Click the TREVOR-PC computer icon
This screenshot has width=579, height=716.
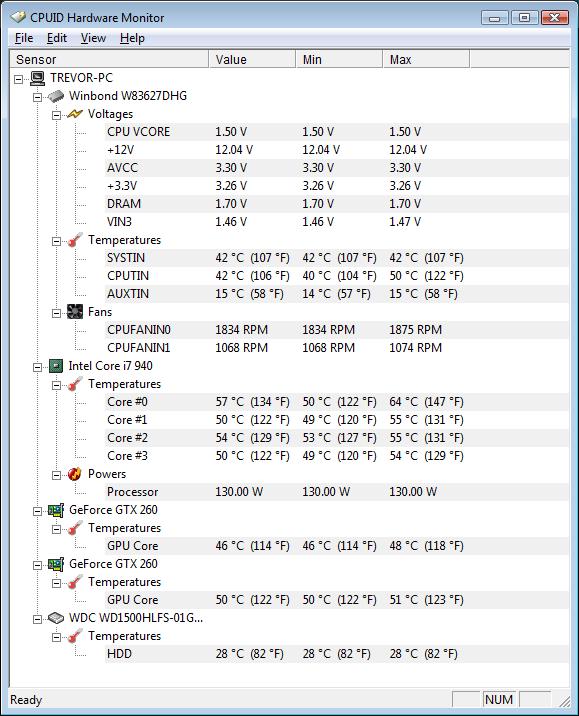coord(37,78)
